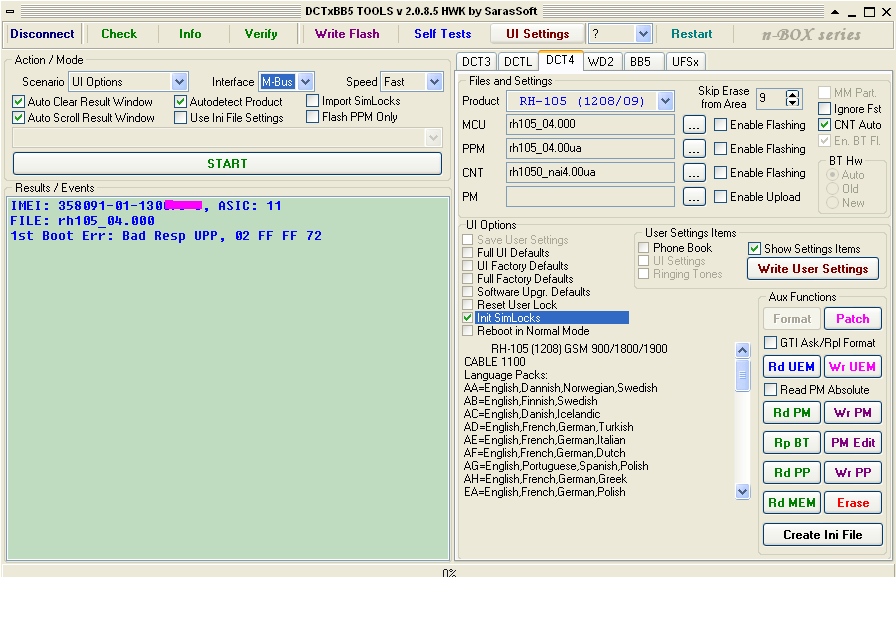Toggle CNT Auto checkbox
Viewport: 896px width, 633px height.
[x=824, y=125]
